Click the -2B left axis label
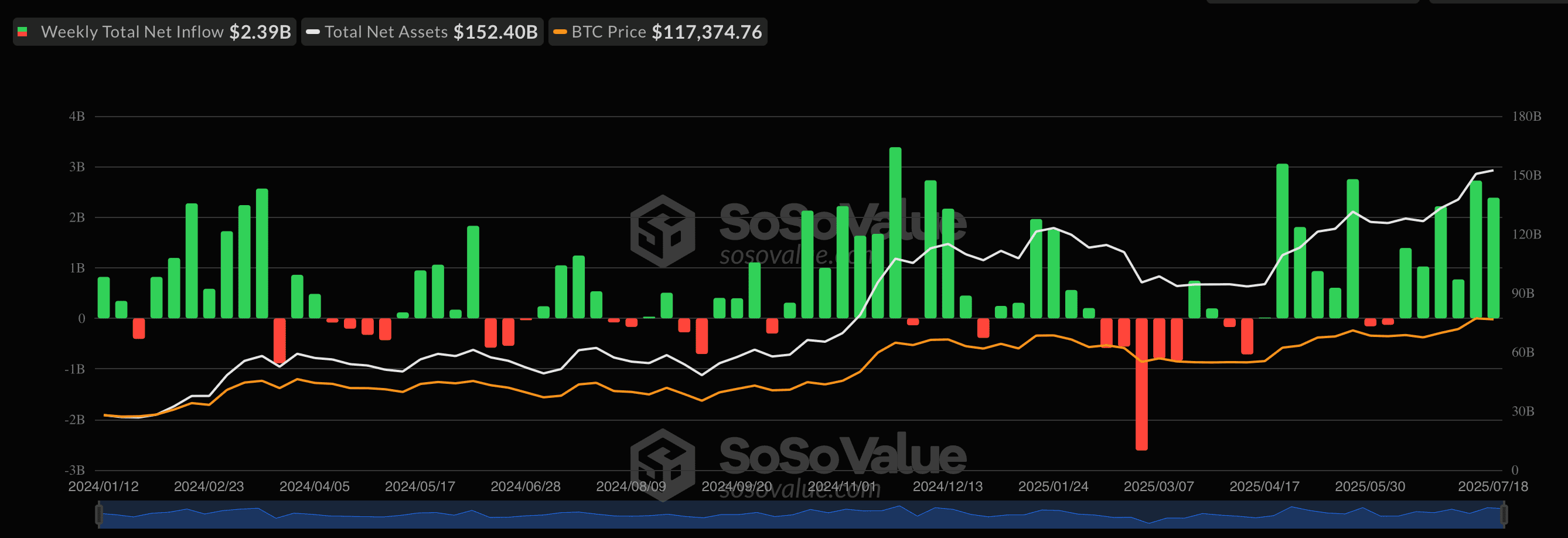The height and width of the screenshot is (538, 1568). pos(75,420)
